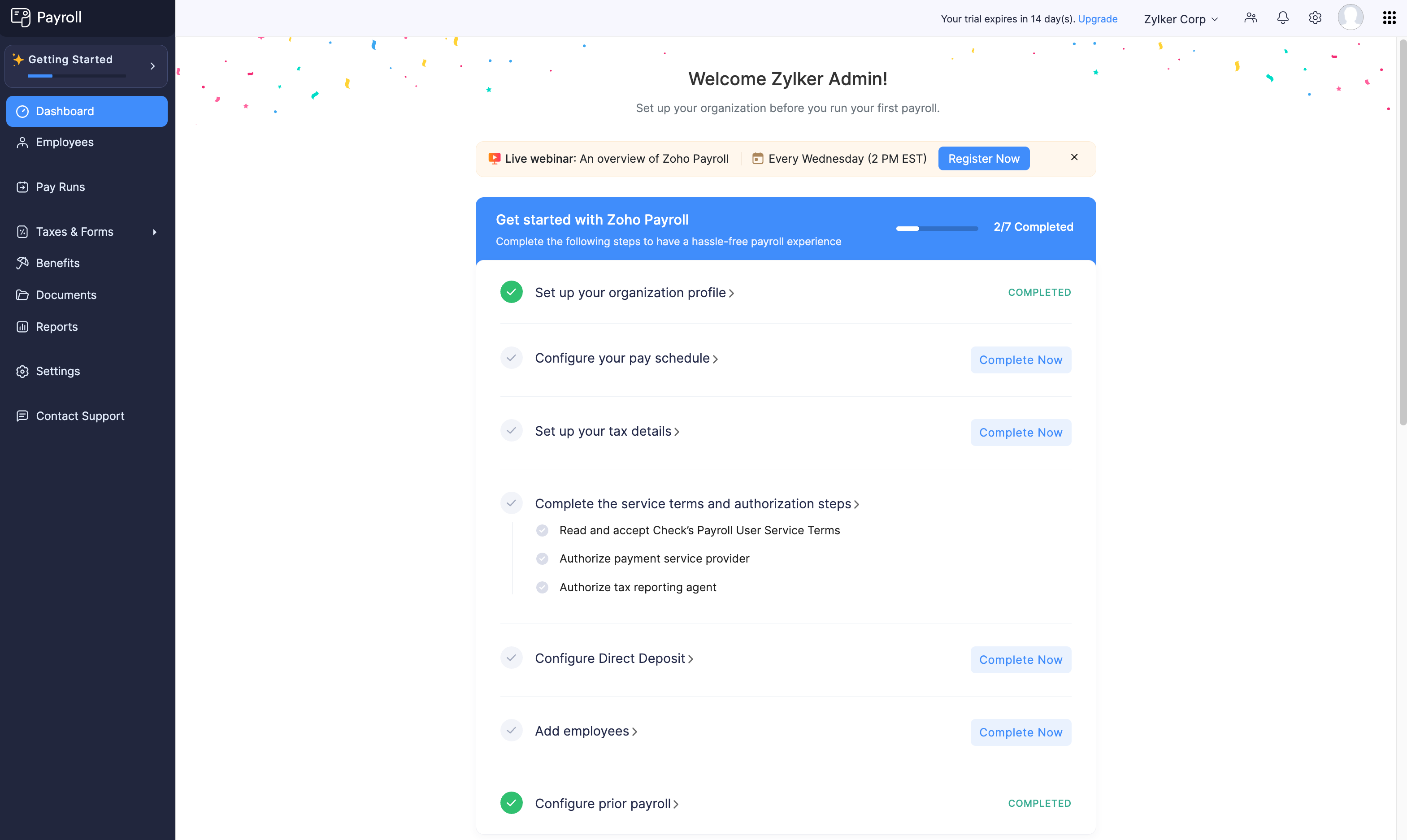Image resolution: width=1407 pixels, height=840 pixels.
Task: Check off Set up your tax details
Action: (511, 430)
